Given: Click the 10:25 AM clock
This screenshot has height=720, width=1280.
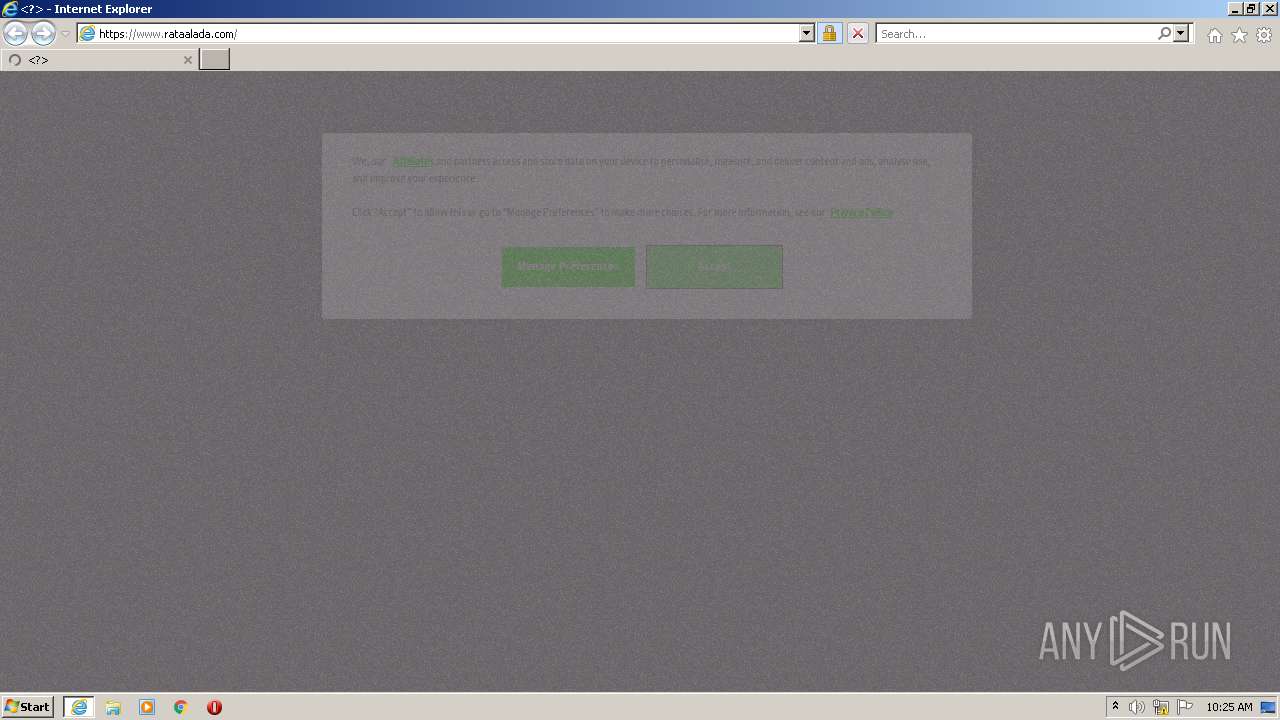Looking at the screenshot, I should click(1229, 707).
